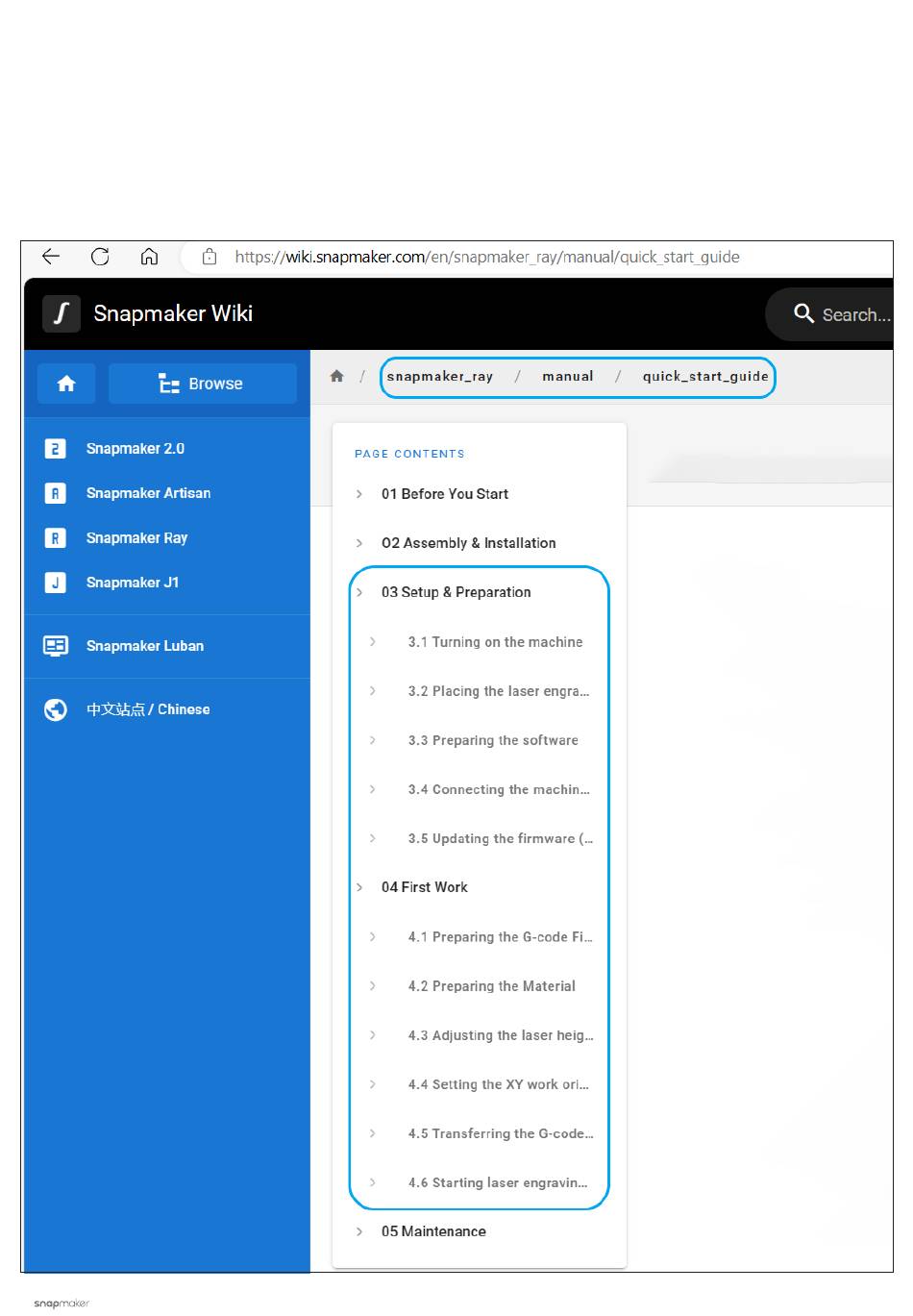Go to 3.5 Updating the firmware
Screen dimensions: 913x1316
[501, 838]
